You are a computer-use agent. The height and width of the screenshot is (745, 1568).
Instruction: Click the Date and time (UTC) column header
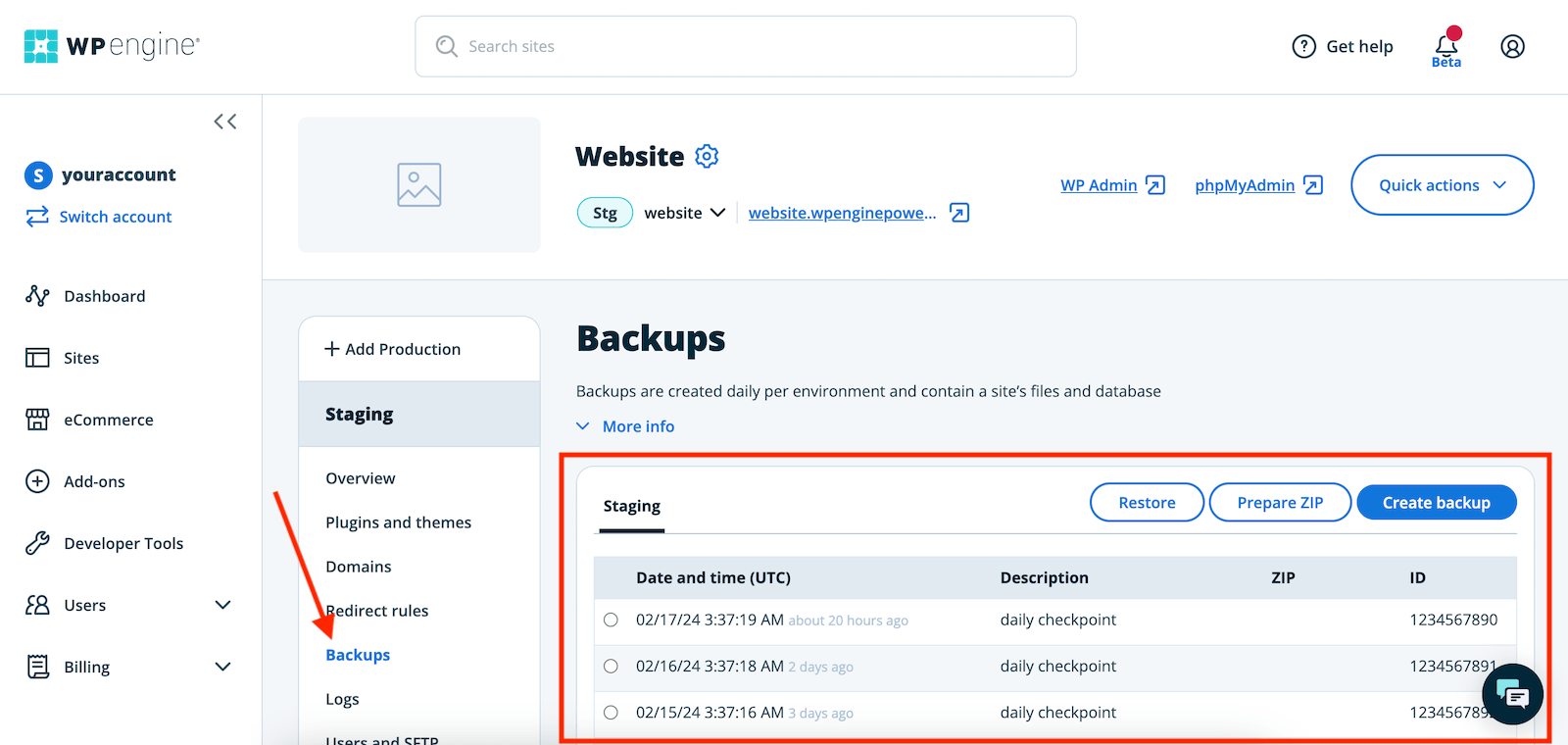pos(713,577)
